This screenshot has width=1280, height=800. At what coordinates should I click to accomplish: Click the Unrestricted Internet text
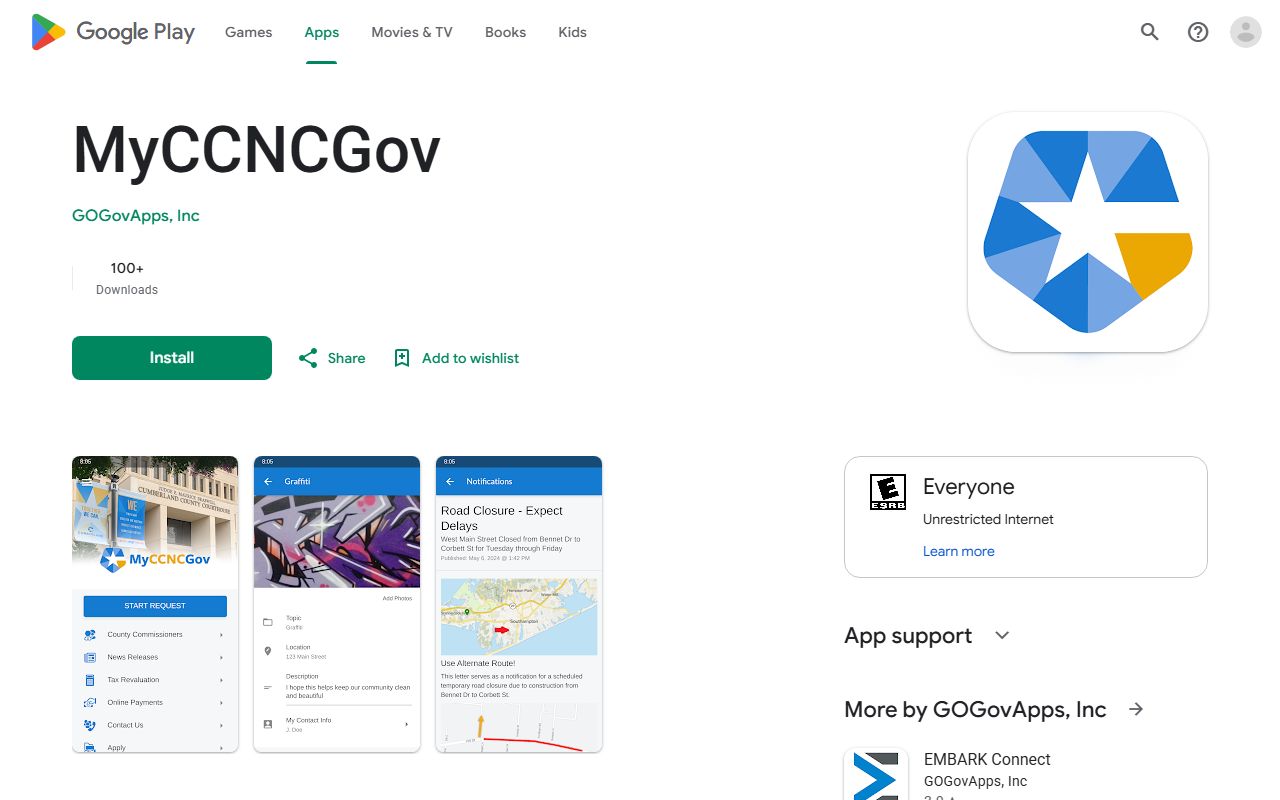tap(988, 519)
